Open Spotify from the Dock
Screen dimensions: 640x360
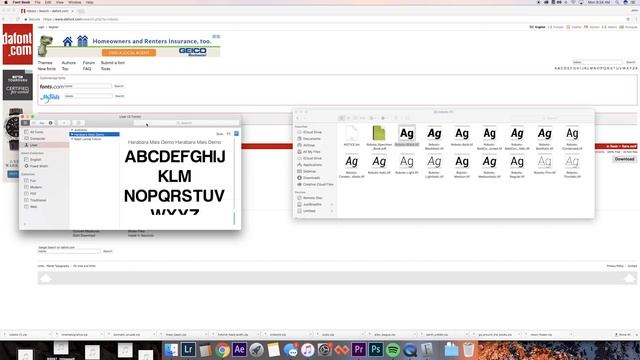click(393, 350)
